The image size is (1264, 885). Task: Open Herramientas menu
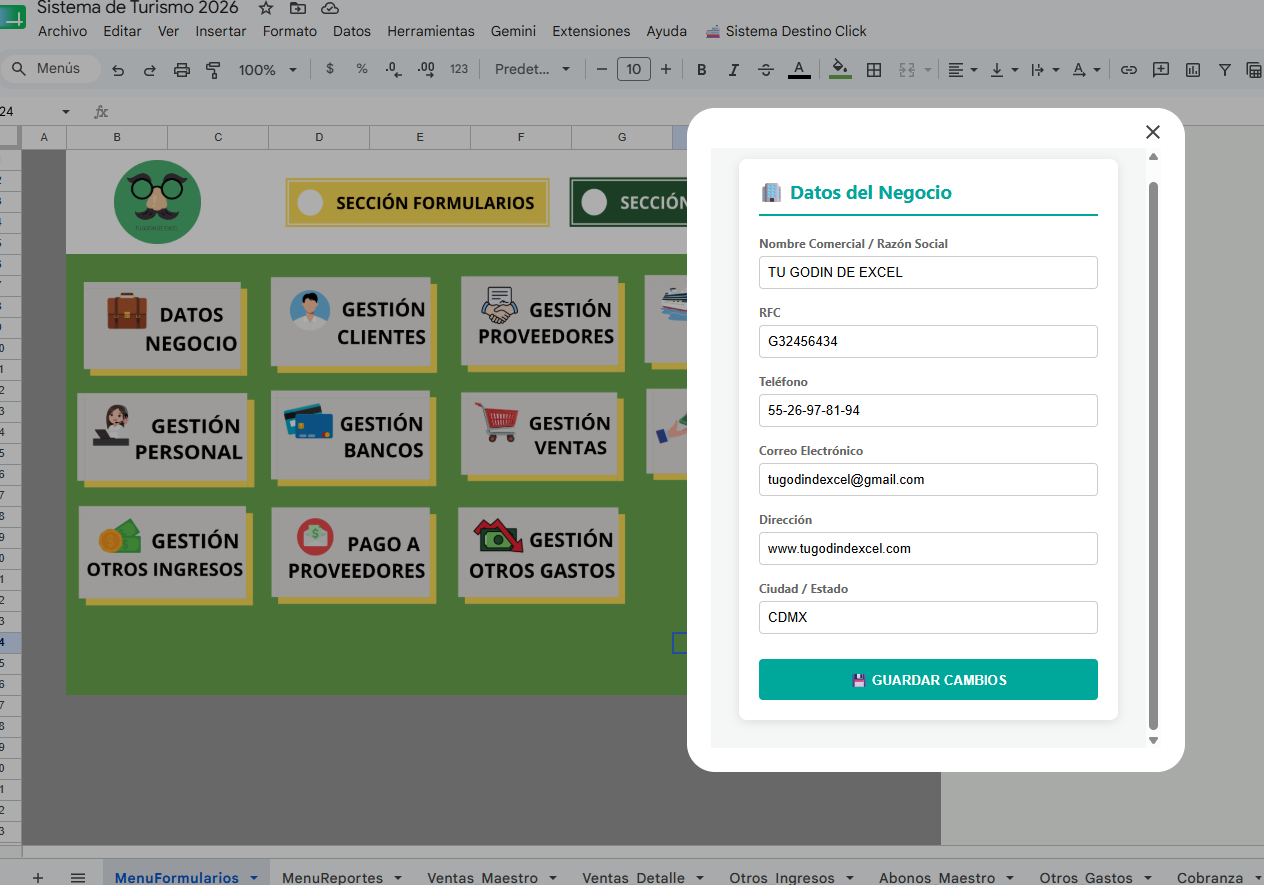point(431,31)
